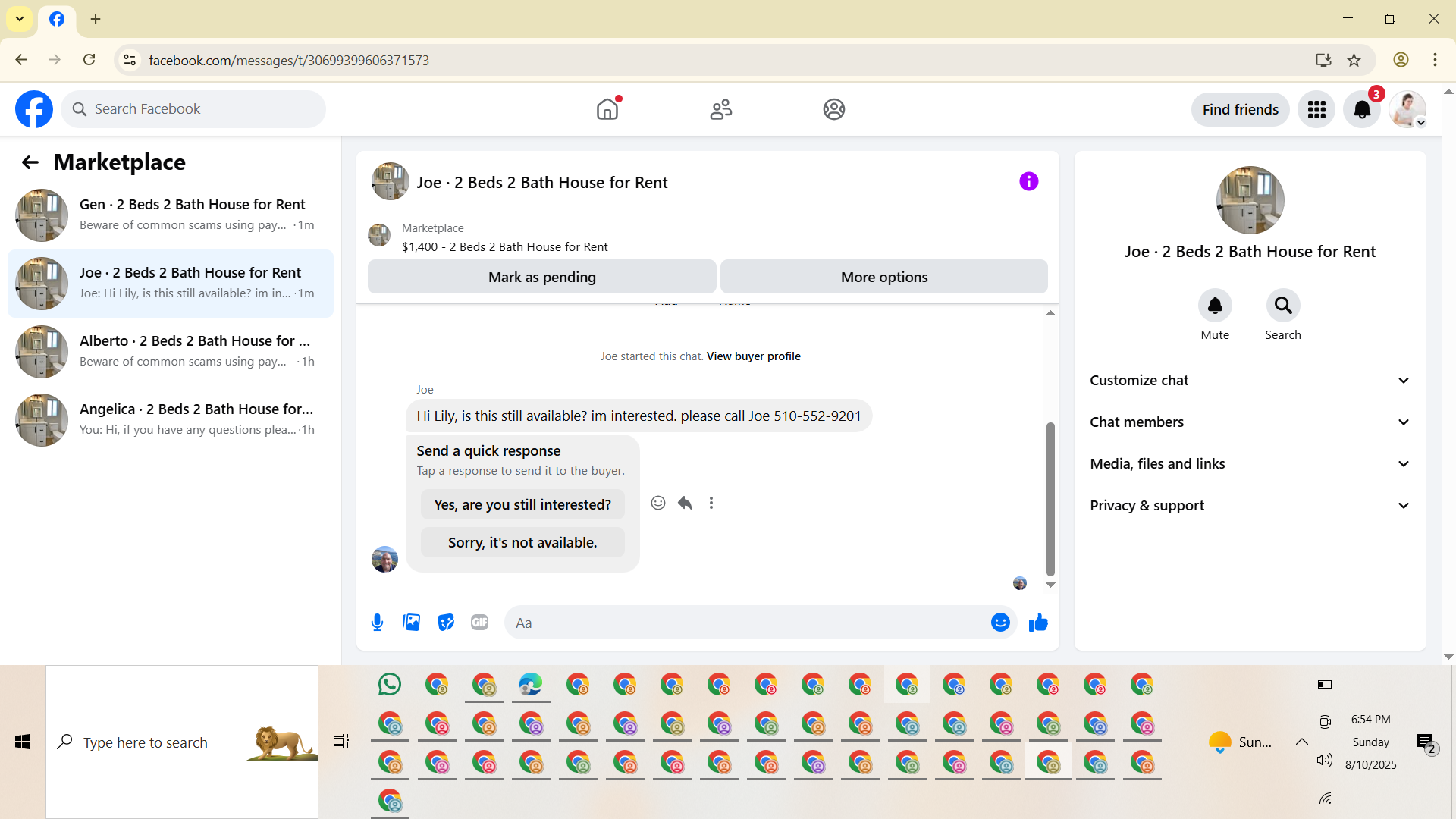Screen dimensions: 1456x819
Task: Click the Aa message input field
Action: point(747,623)
